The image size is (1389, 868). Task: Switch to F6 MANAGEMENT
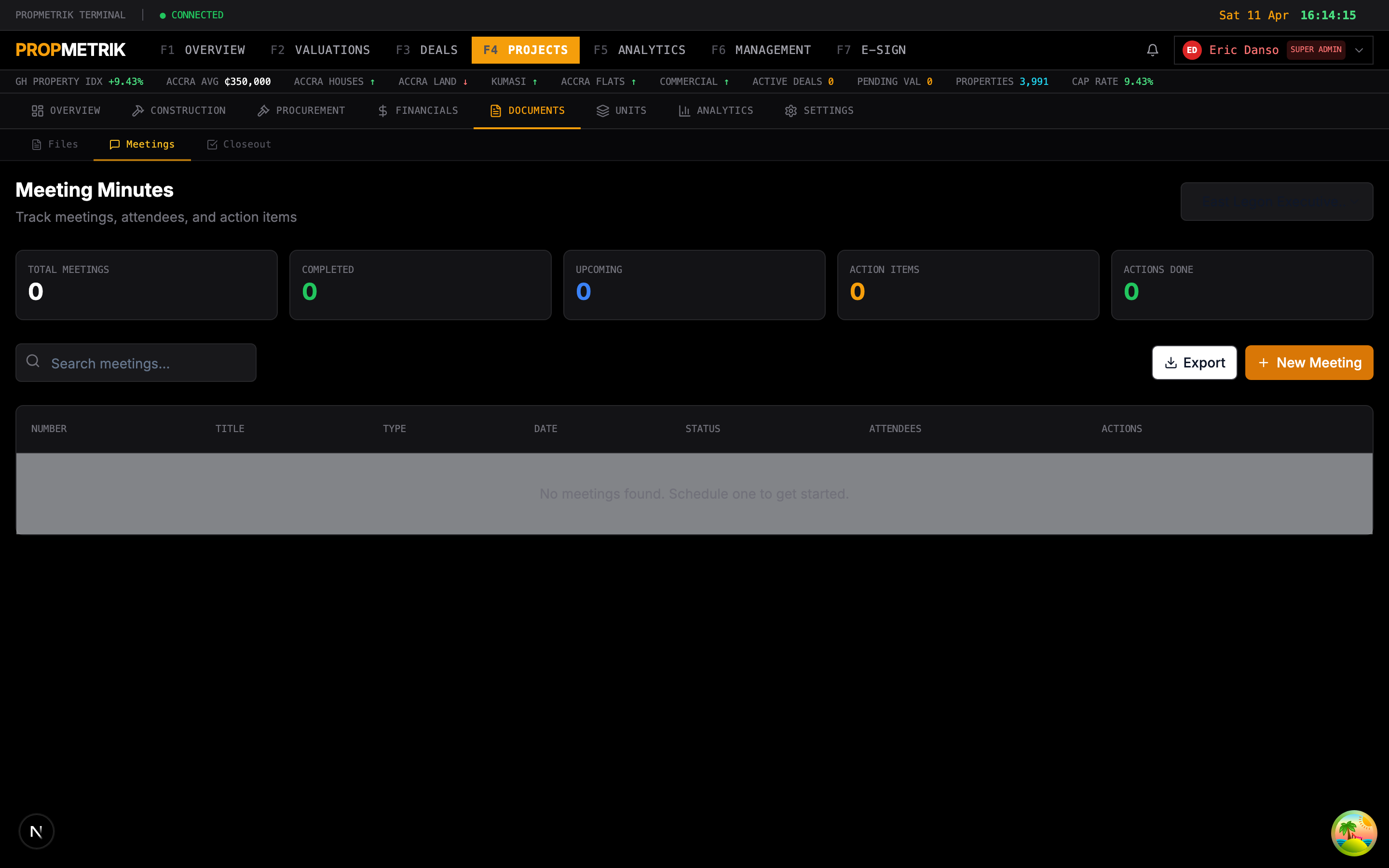(761, 50)
